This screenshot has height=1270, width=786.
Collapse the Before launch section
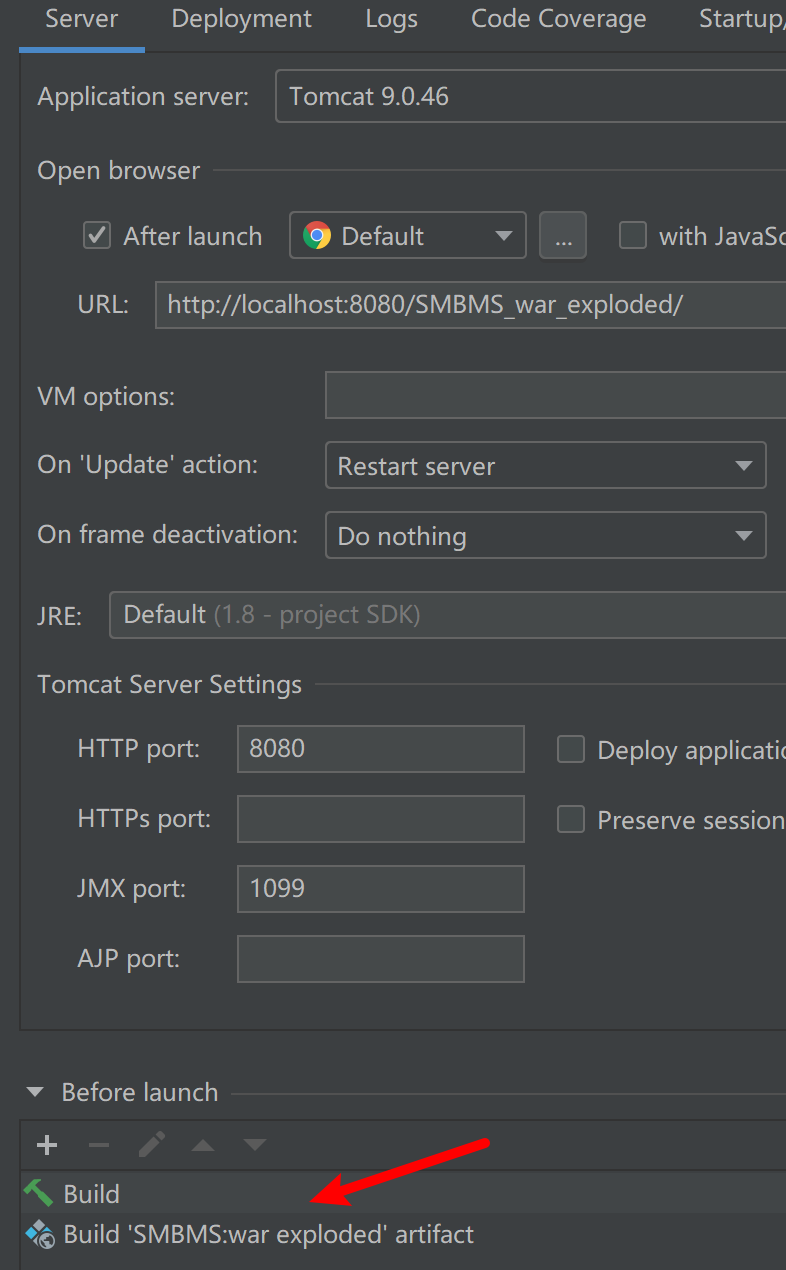tap(36, 1092)
